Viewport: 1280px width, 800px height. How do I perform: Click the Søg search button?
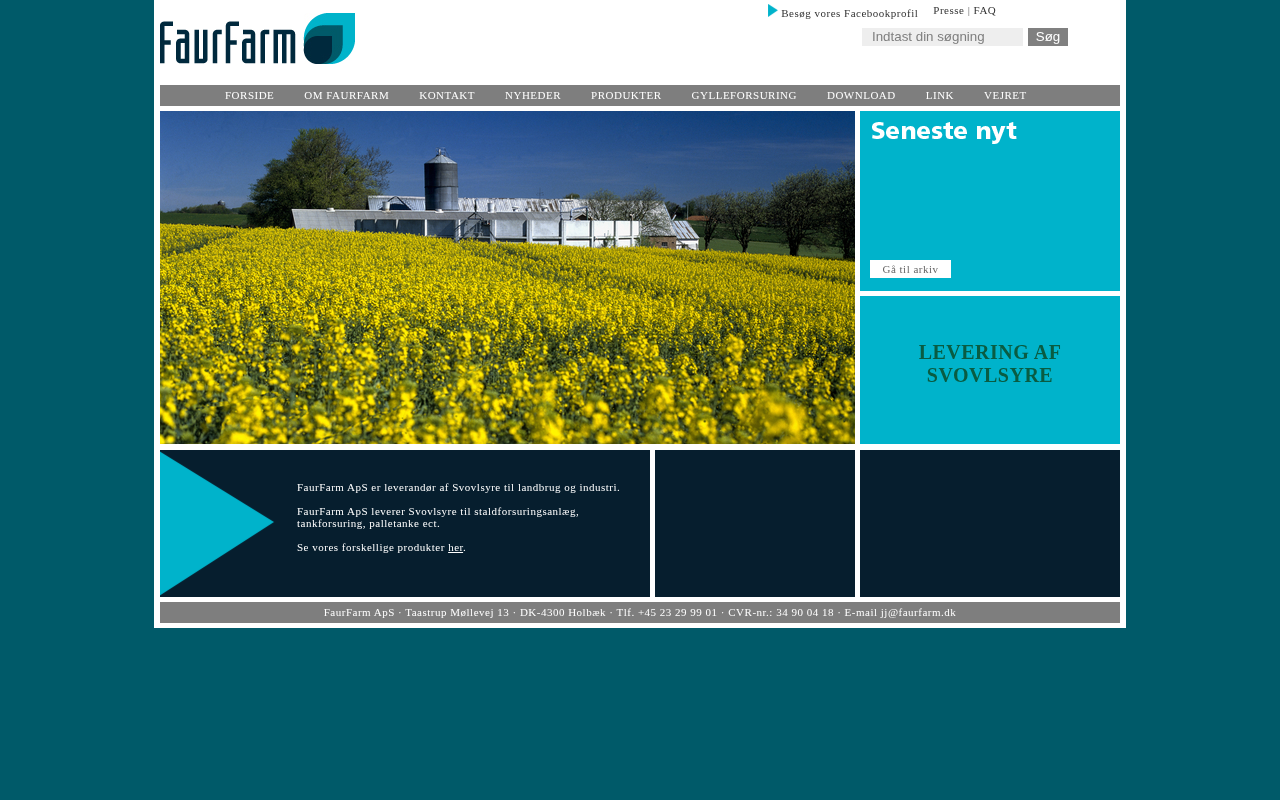tap(1048, 37)
